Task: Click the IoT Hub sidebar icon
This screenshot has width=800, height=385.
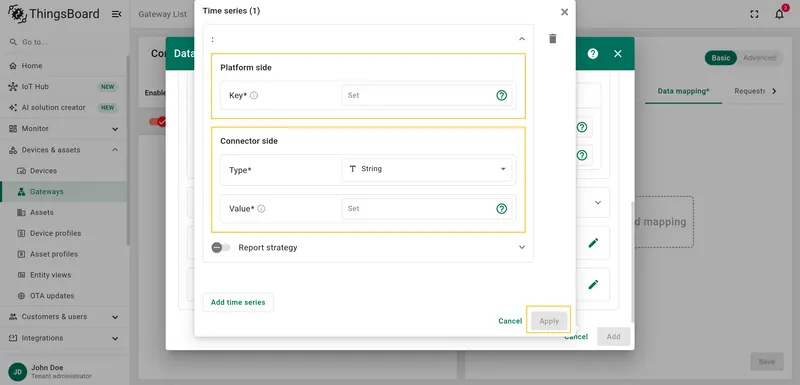Action: pos(13,87)
